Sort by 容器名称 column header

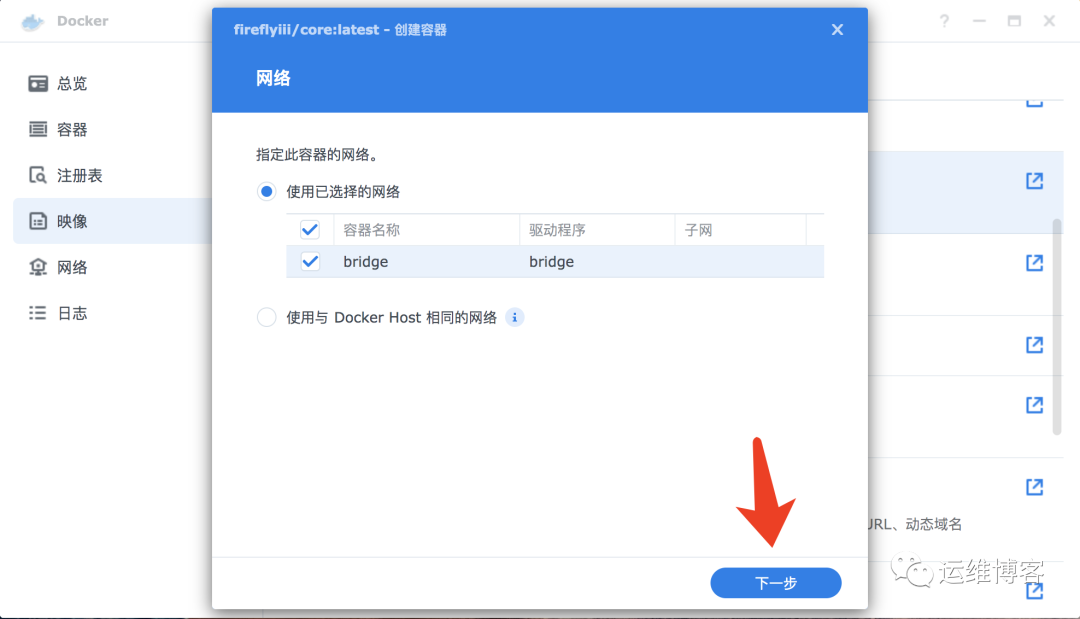click(x=426, y=230)
